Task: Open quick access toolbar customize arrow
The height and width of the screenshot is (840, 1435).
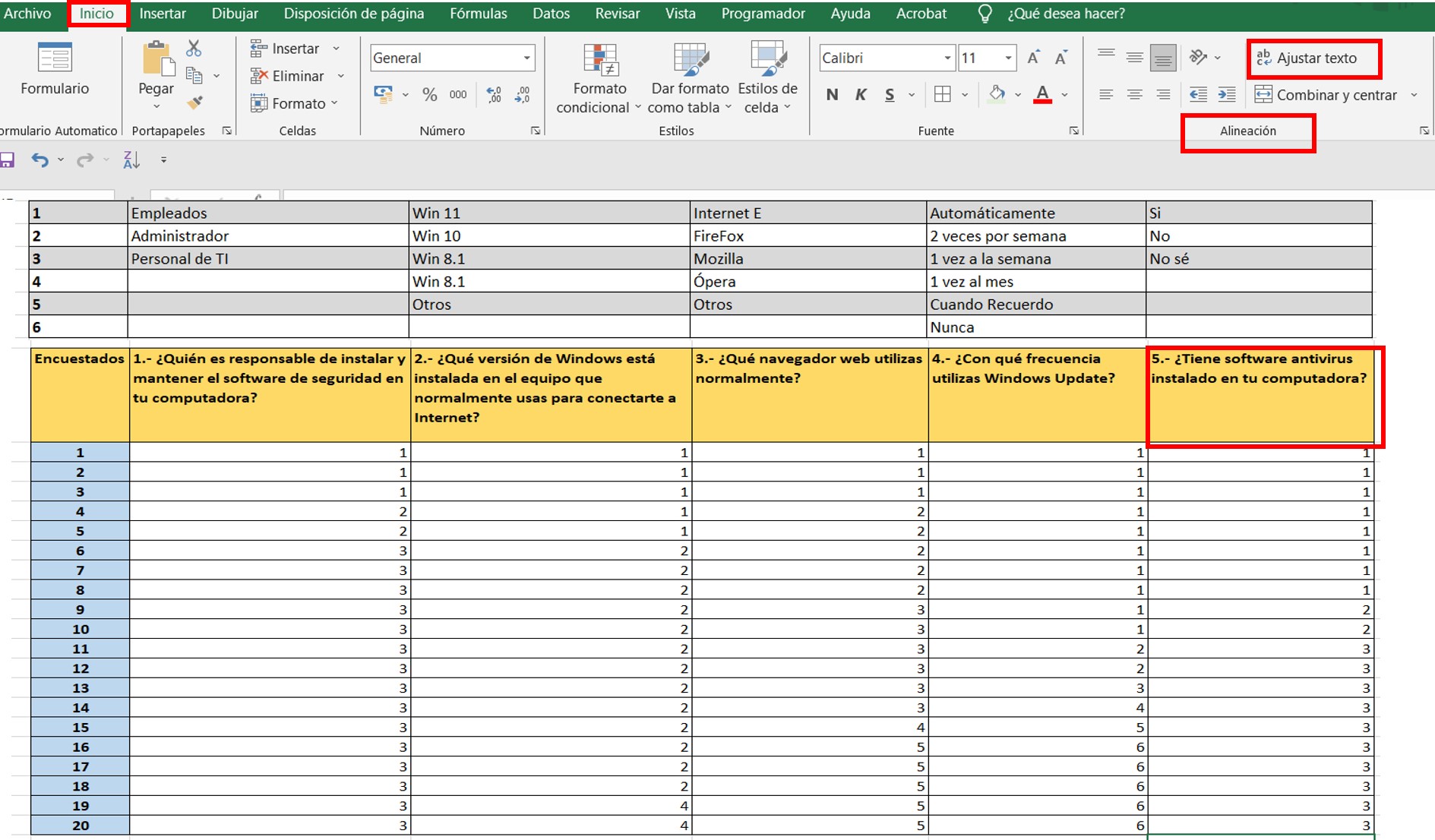Action: [163, 160]
